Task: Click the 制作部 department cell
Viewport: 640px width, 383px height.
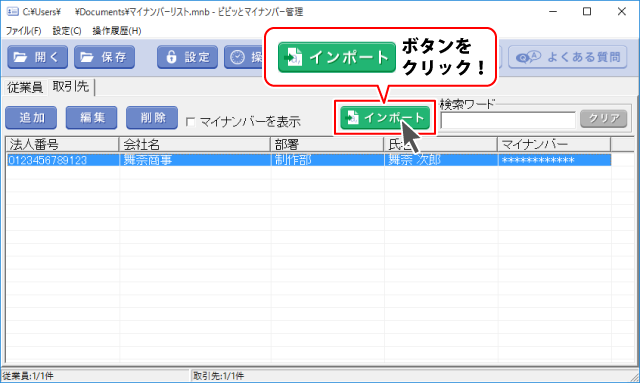Action: (327, 160)
